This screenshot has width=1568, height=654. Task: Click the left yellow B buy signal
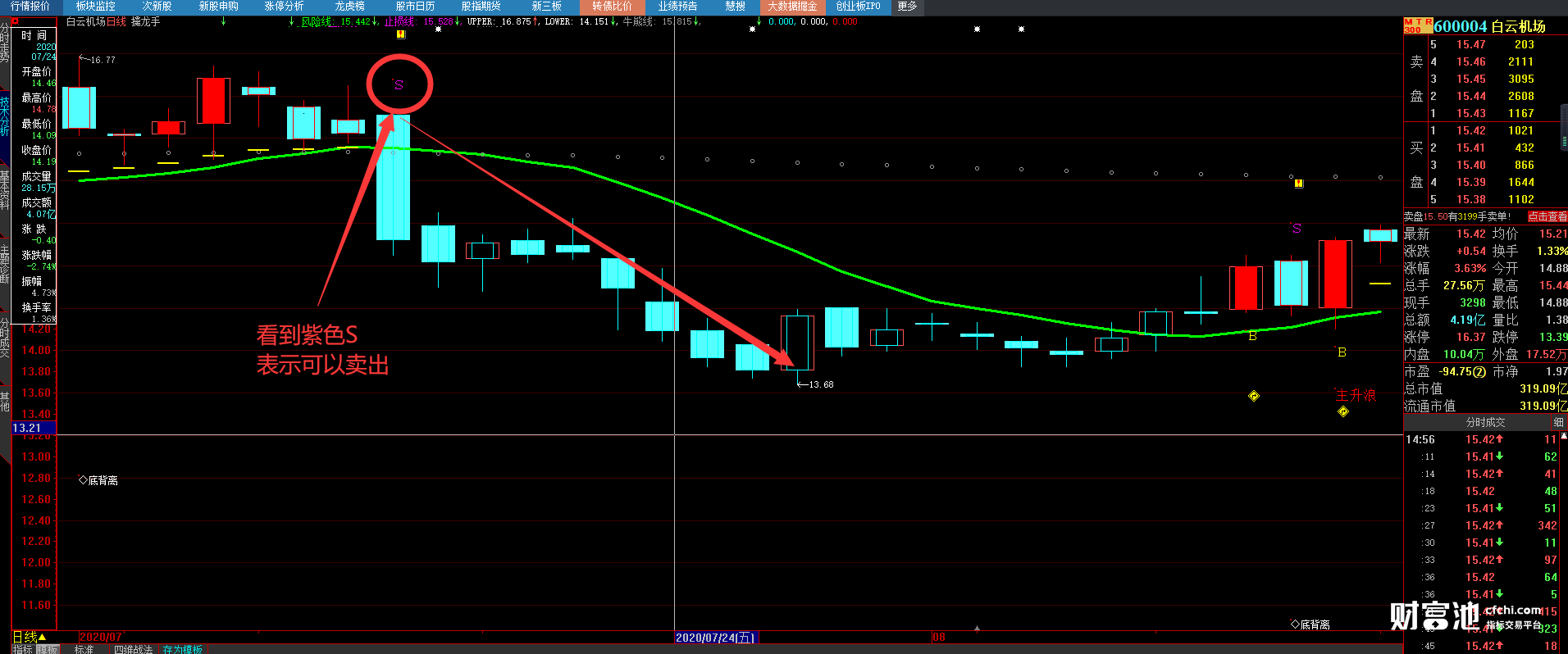[x=1252, y=336]
